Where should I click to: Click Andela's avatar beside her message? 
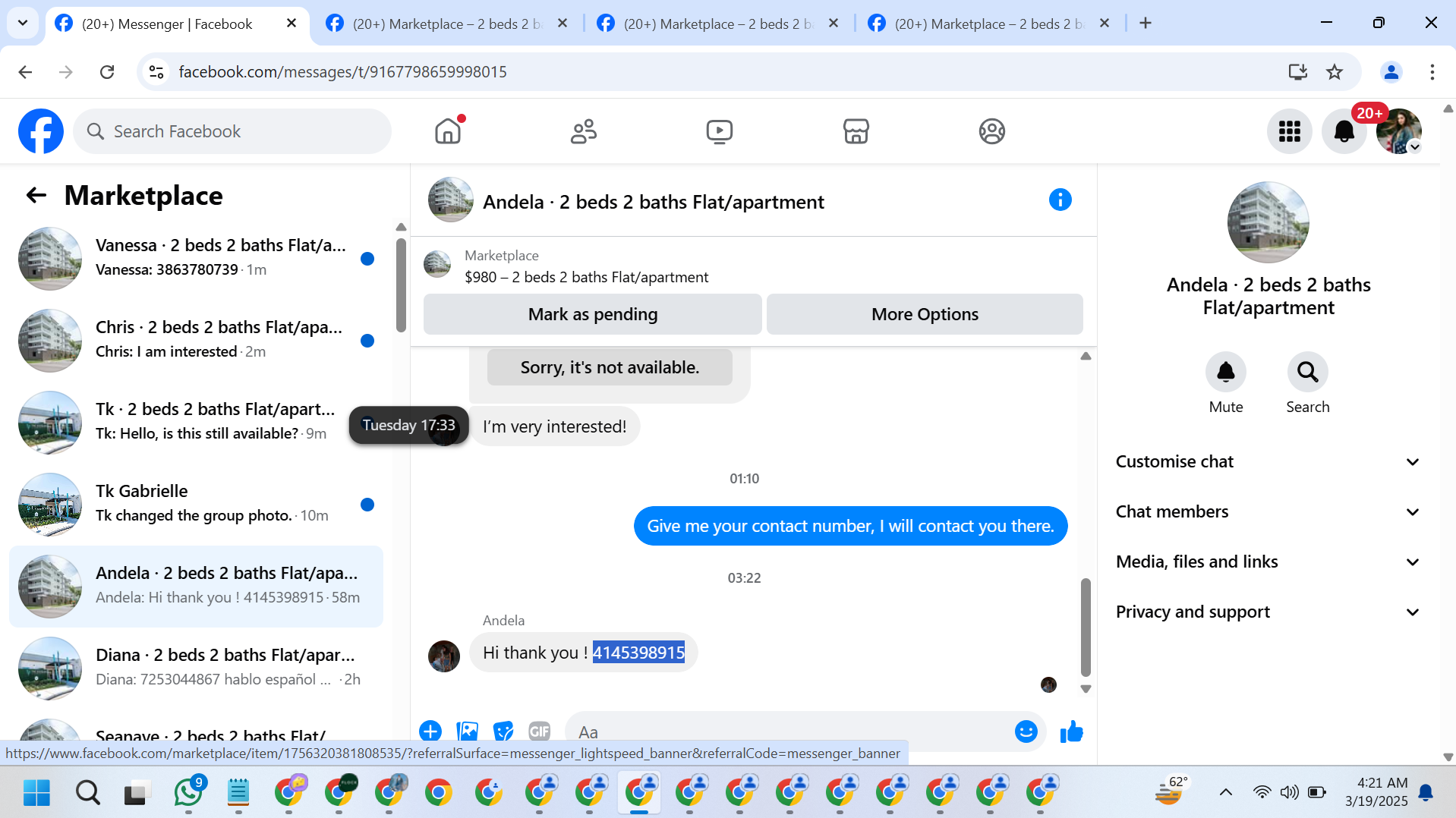coord(444,656)
